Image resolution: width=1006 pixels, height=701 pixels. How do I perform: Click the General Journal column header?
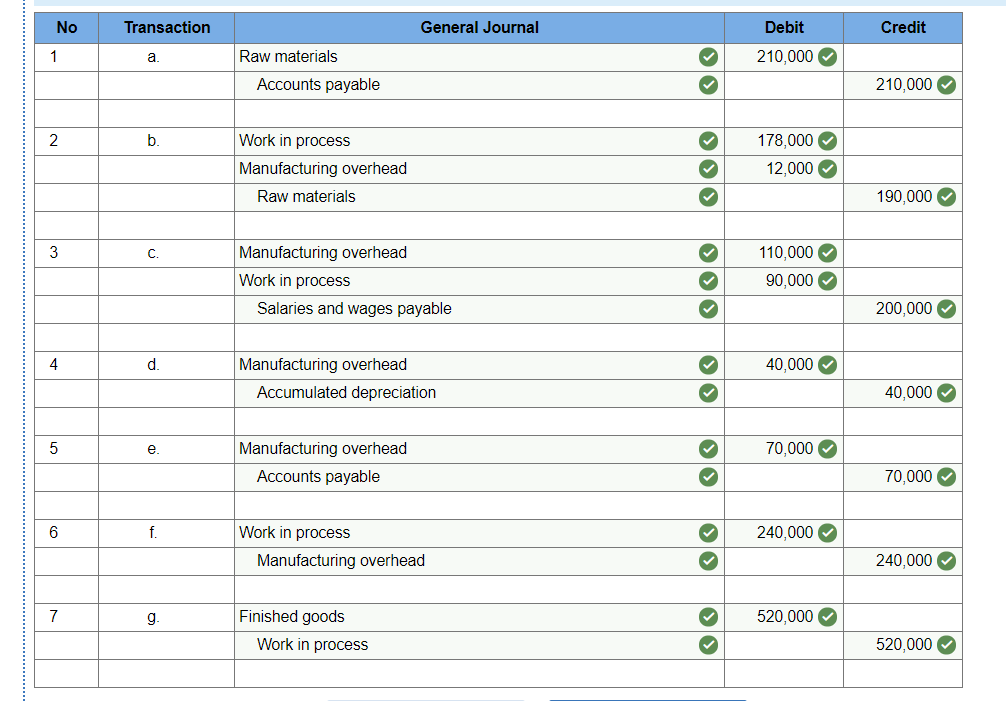(479, 28)
